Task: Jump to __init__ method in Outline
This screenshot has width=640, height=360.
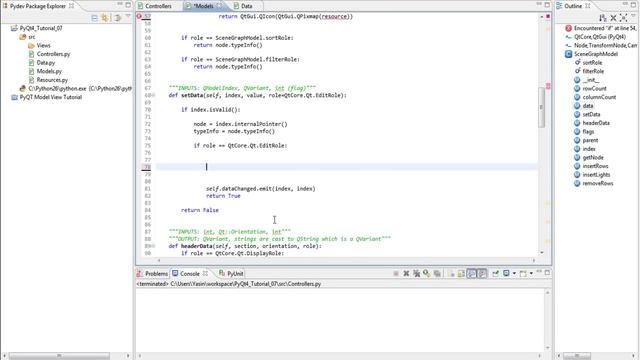Action: [591, 80]
